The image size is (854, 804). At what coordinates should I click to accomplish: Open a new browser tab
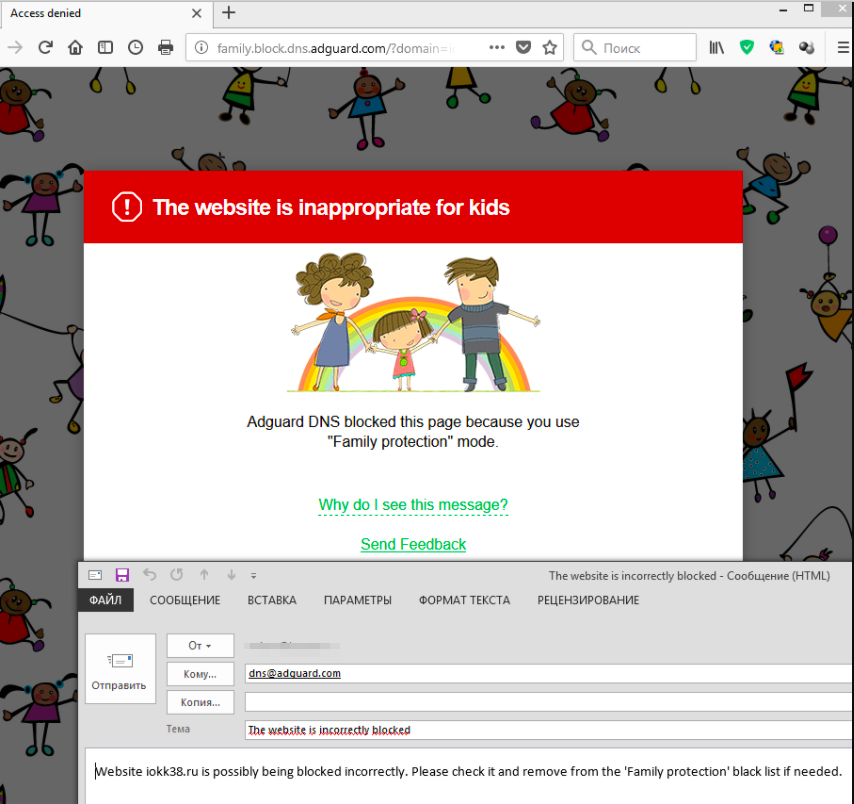(x=229, y=13)
